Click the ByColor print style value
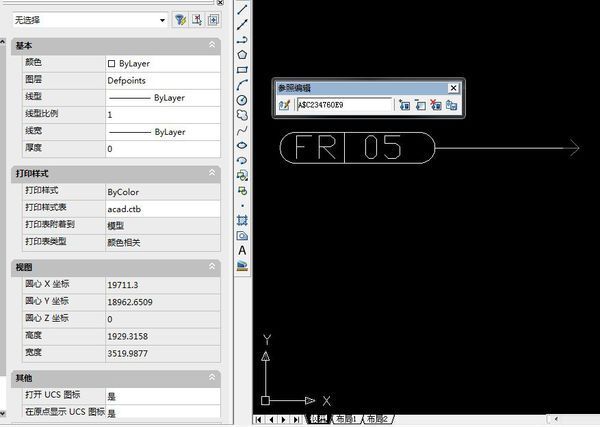 163,192
